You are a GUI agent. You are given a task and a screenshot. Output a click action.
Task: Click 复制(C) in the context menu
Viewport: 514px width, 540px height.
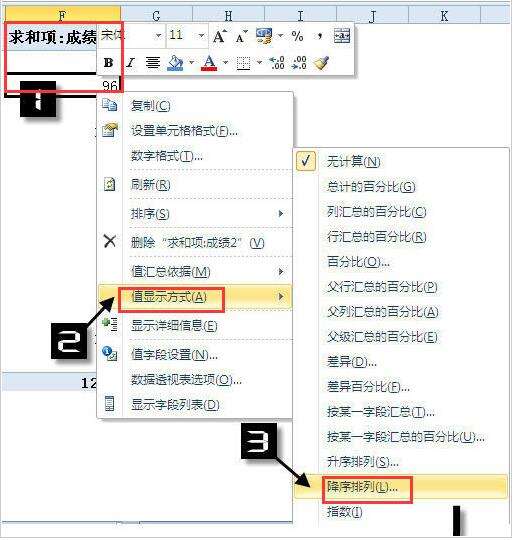(195, 105)
